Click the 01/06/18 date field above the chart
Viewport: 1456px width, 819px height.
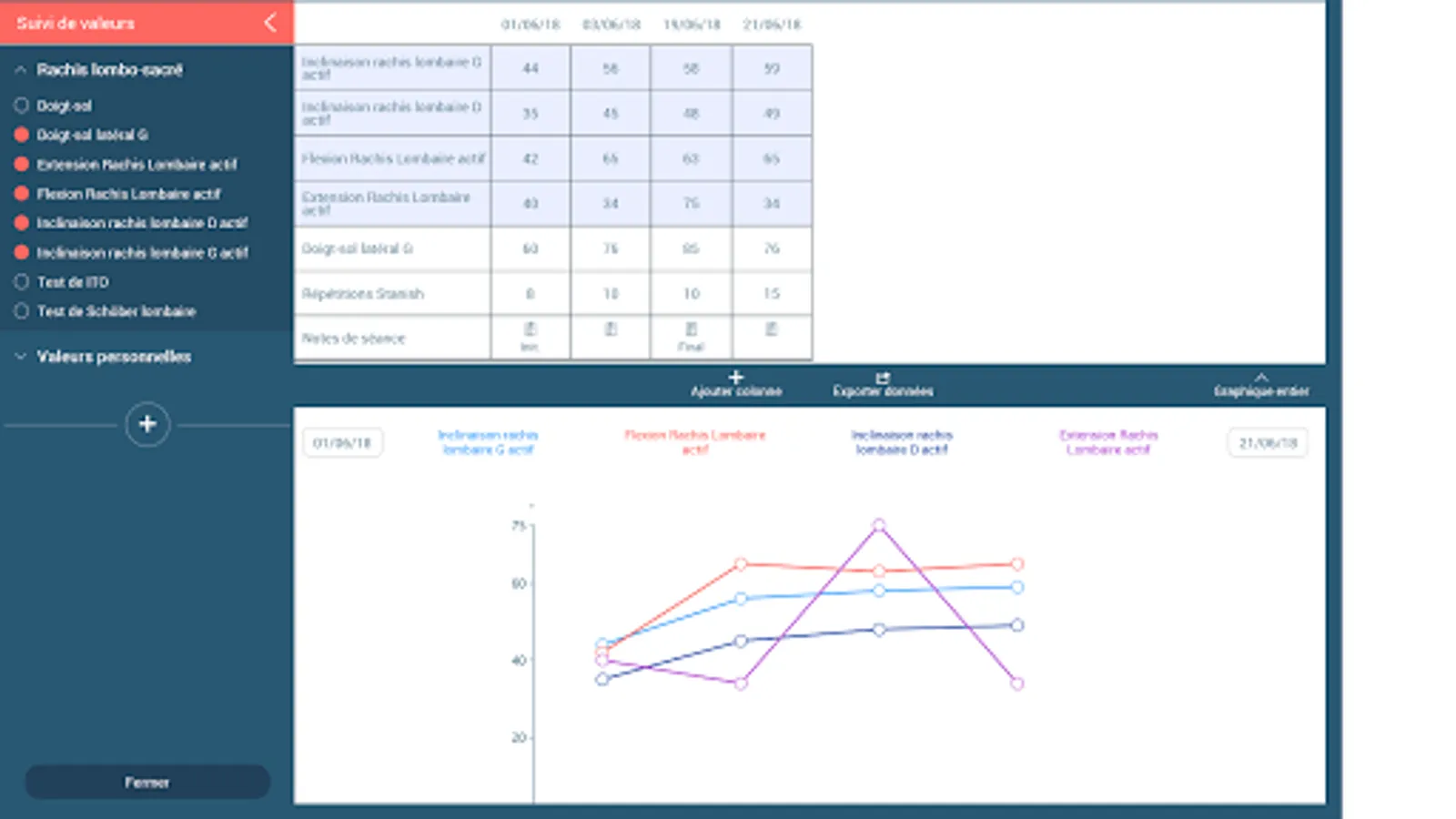(x=342, y=442)
